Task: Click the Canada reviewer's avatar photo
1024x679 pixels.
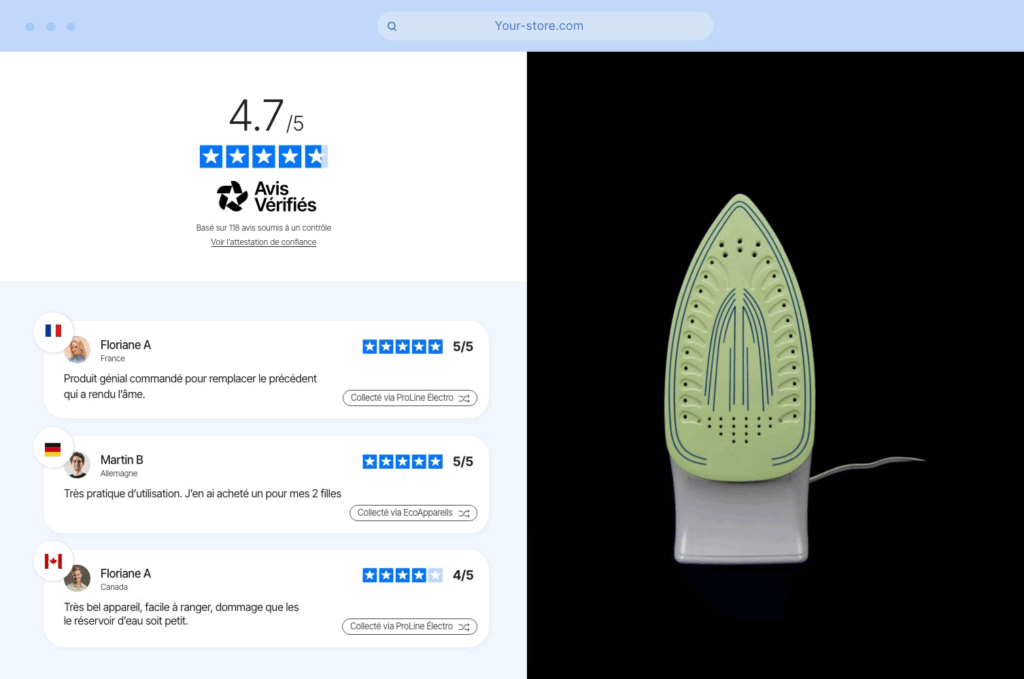Action: click(78, 578)
